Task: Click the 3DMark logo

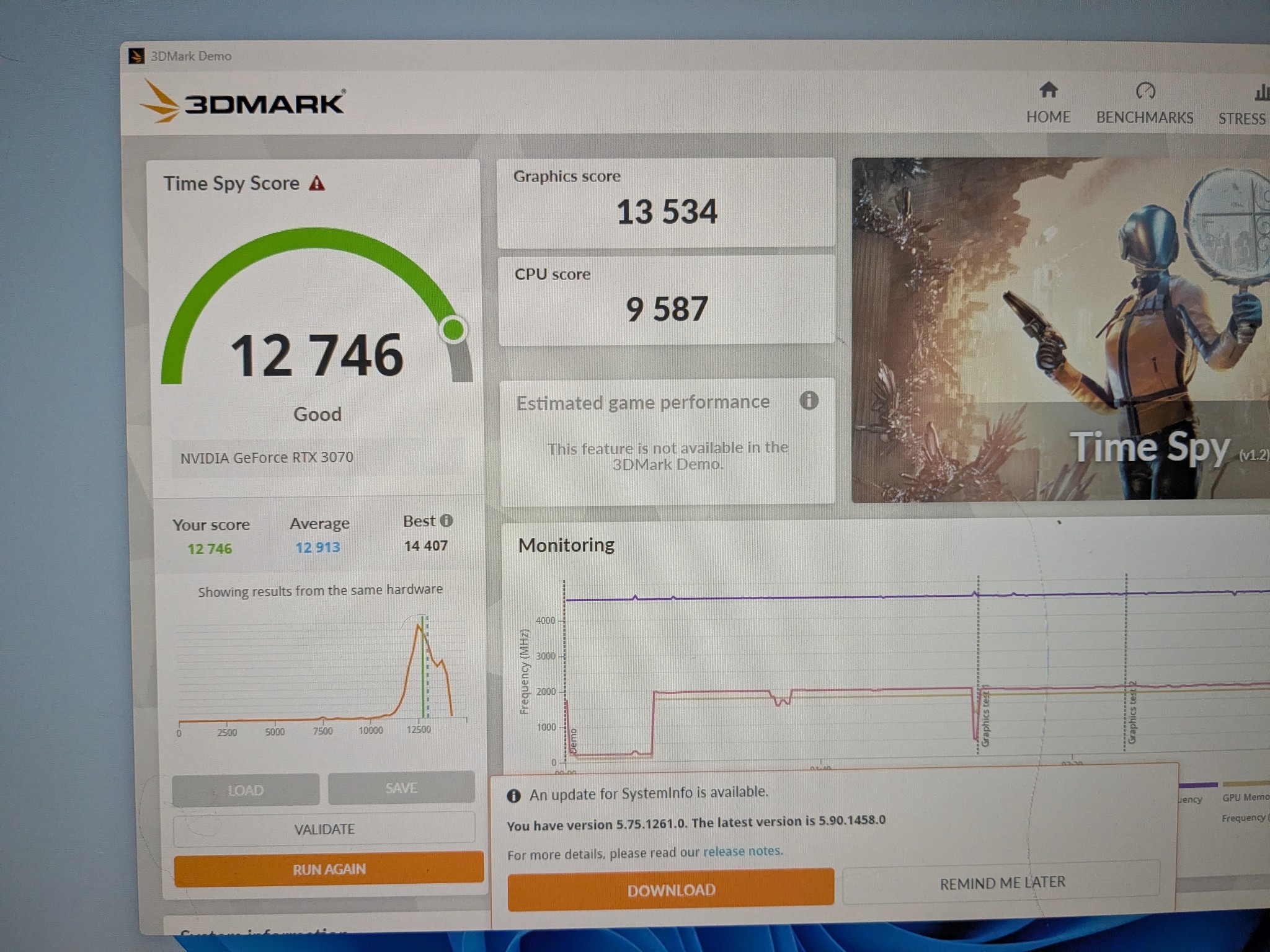Action: pyautogui.click(x=243, y=102)
